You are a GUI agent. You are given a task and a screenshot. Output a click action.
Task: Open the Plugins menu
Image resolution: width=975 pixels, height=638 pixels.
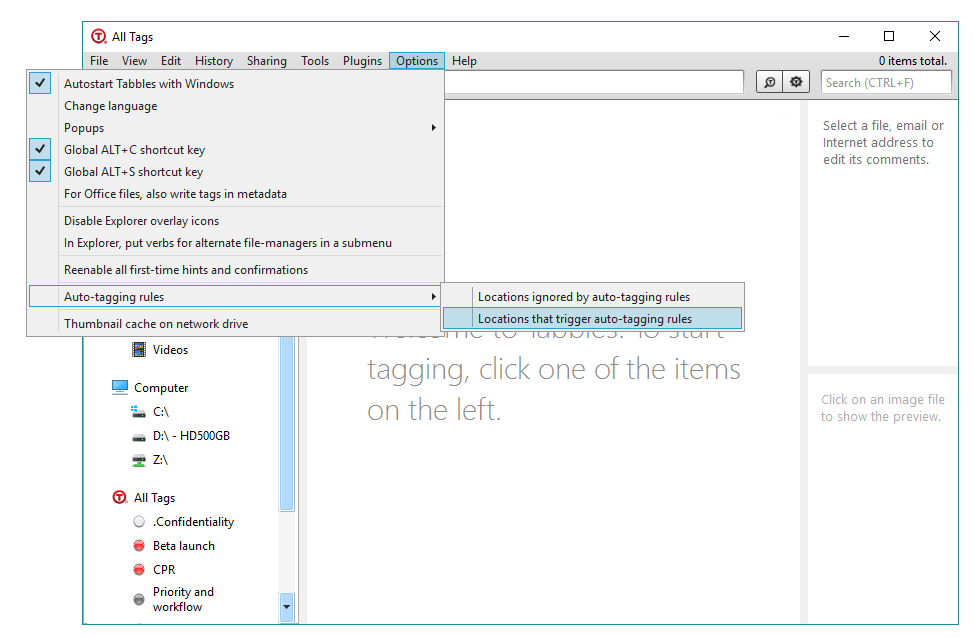(363, 61)
